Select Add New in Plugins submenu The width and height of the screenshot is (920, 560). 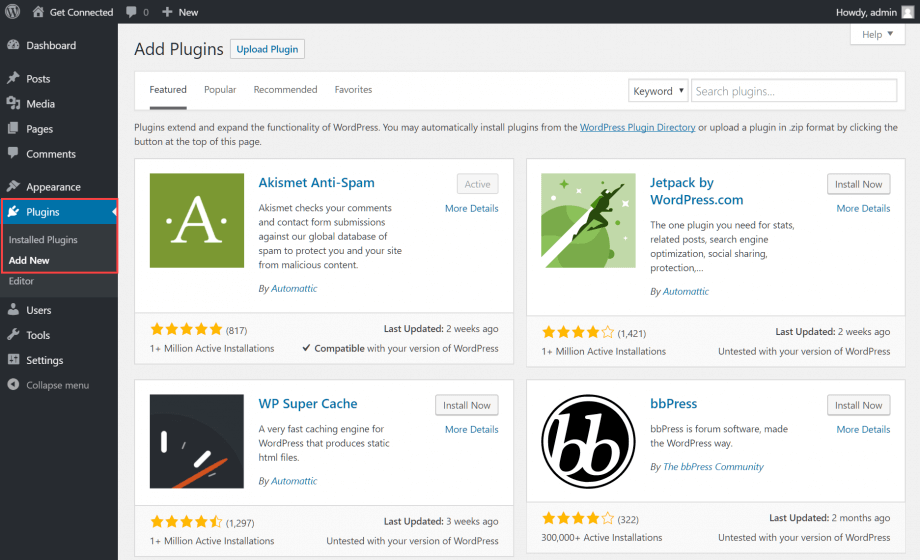point(29,260)
